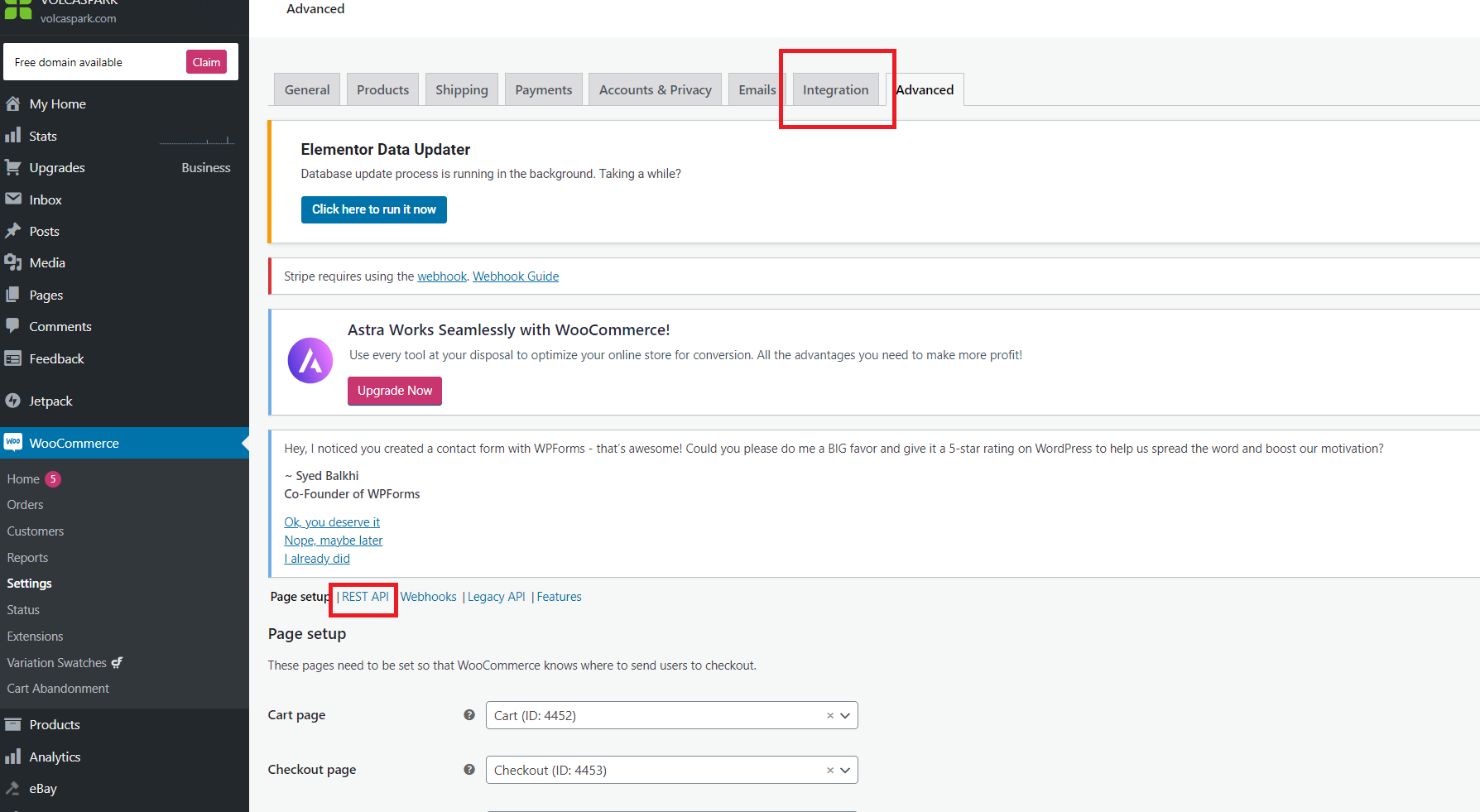Select the Advanced settings tab
Image resolution: width=1480 pixels, height=812 pixels.
pyautogui.click(x=925, y=89)
